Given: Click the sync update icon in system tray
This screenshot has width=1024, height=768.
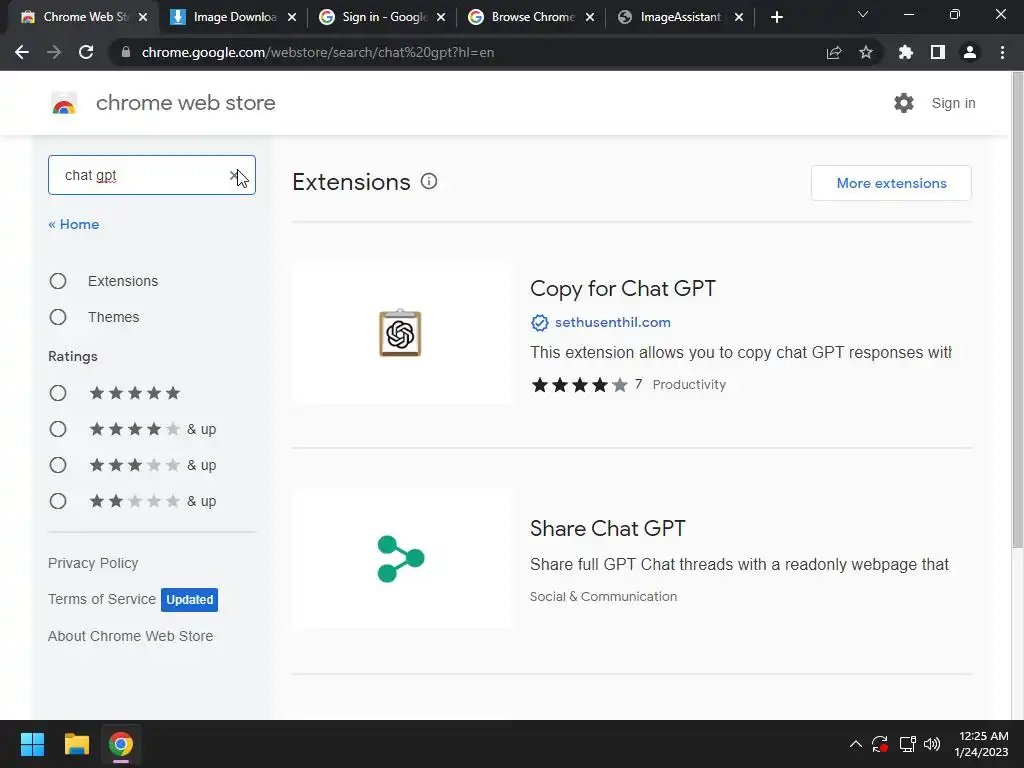Looking at the screenshot, I should tap(880, 744).
